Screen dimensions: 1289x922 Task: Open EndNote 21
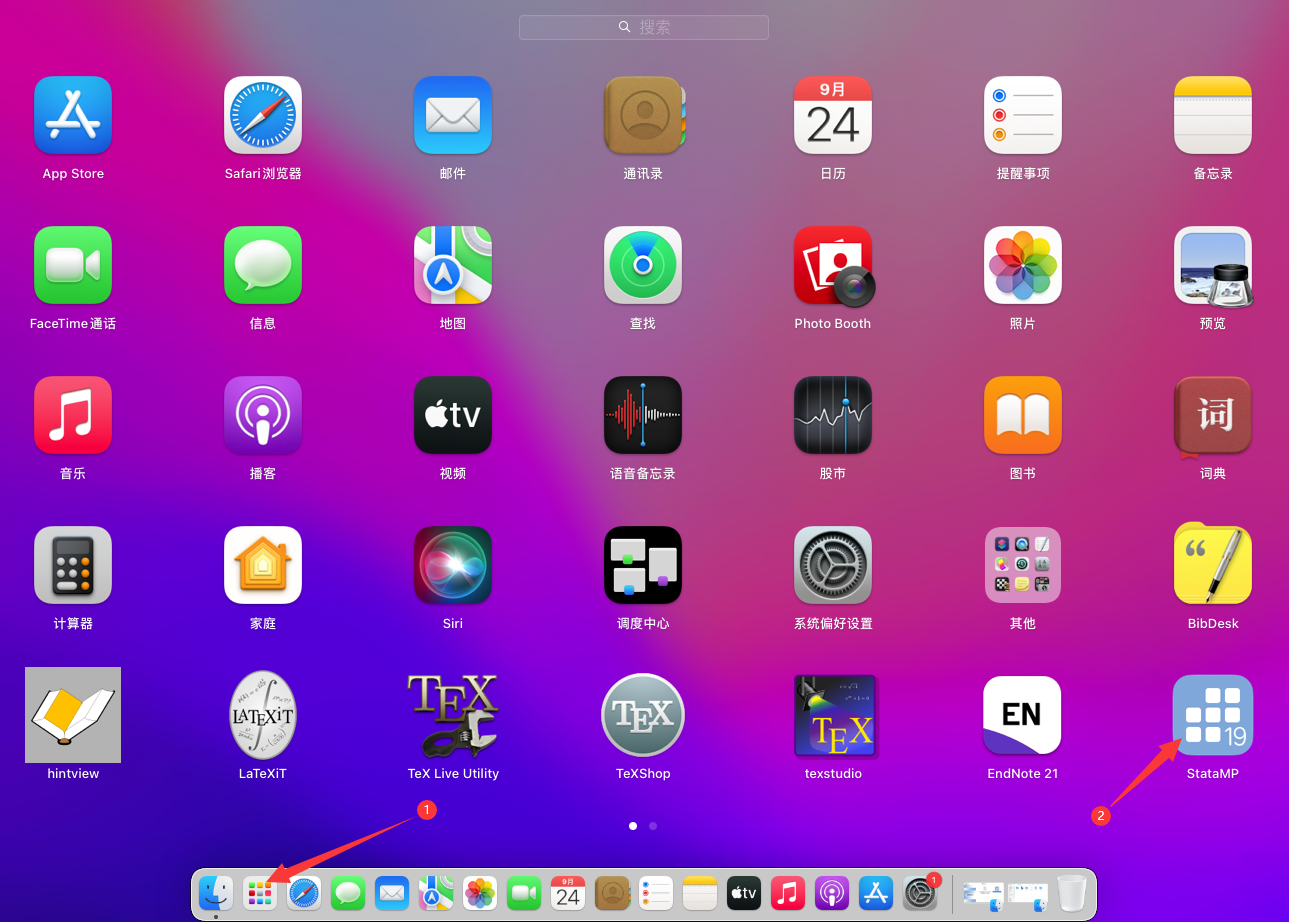[1023, 715]
